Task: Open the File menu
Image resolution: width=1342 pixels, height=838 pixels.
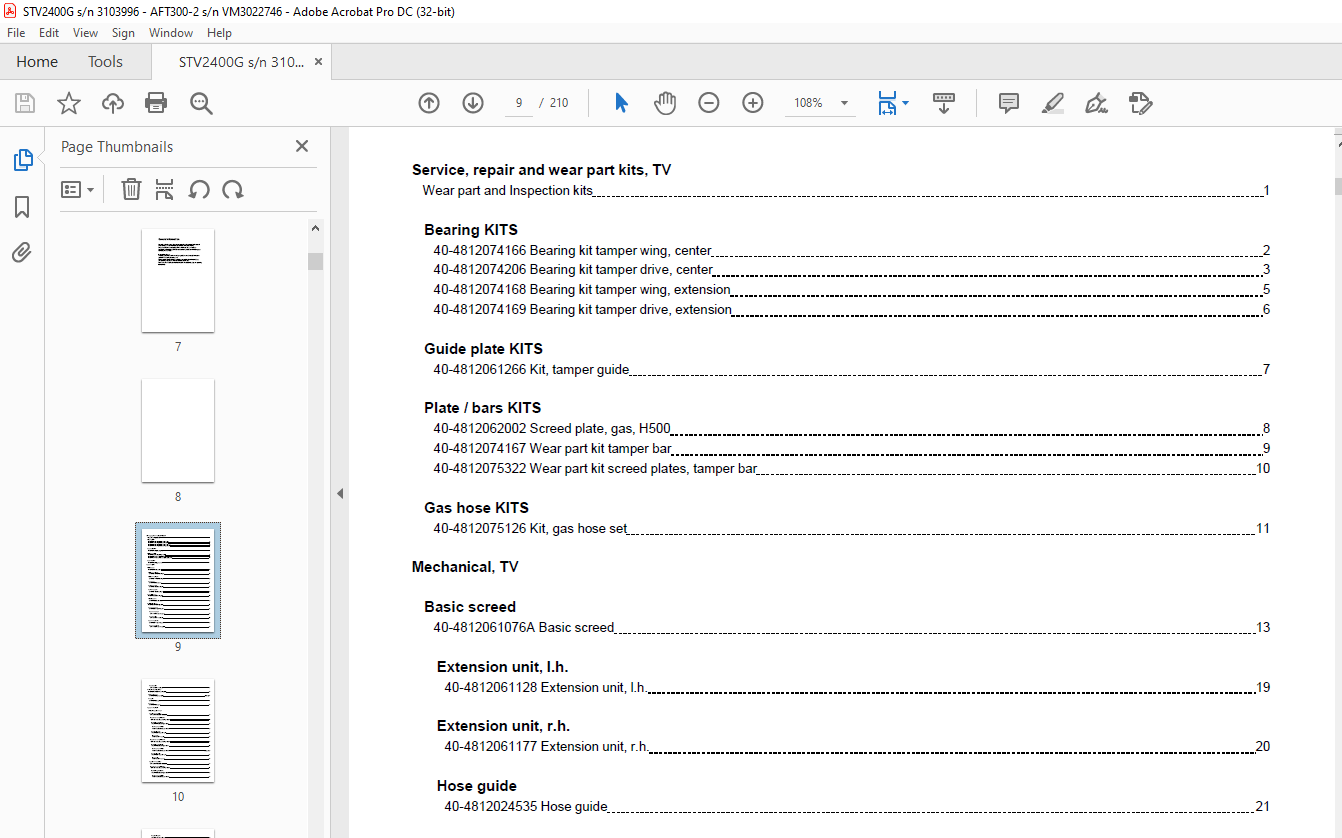Action: [x=16, y=33]
